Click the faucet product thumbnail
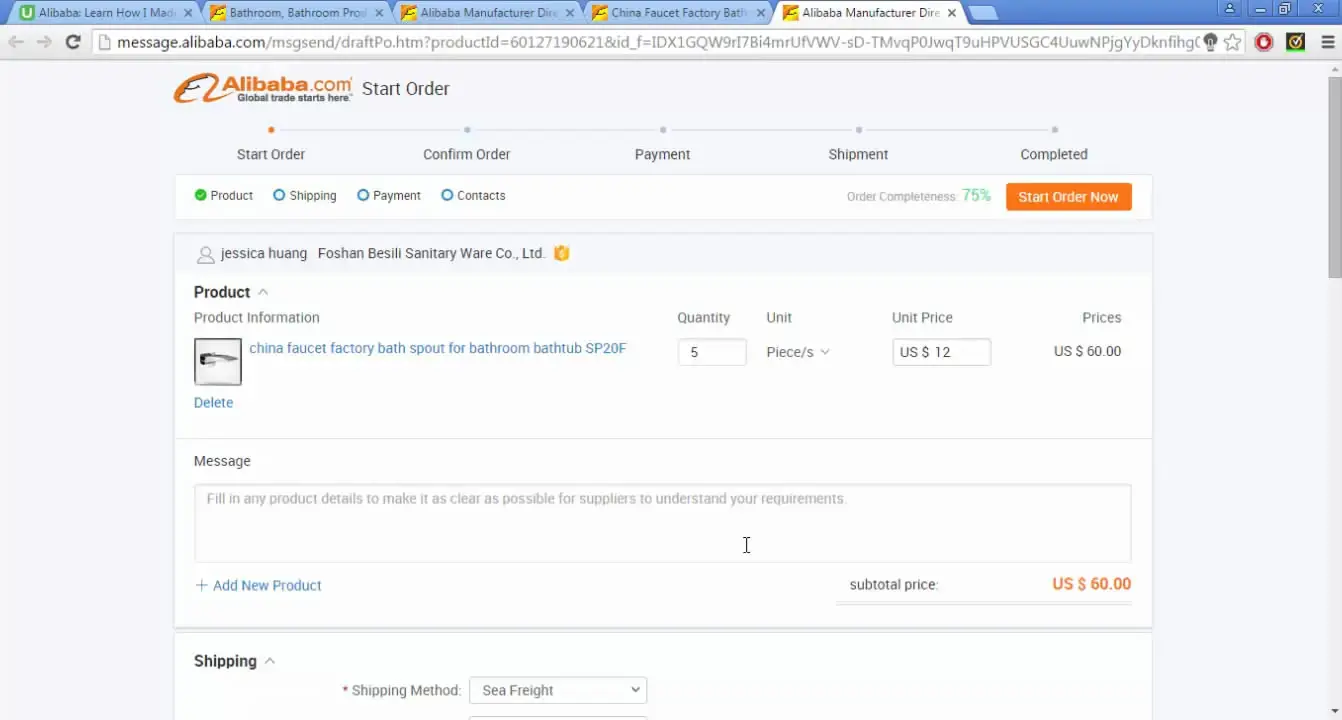Viewport: 1342px width, 720px height. 218,361
